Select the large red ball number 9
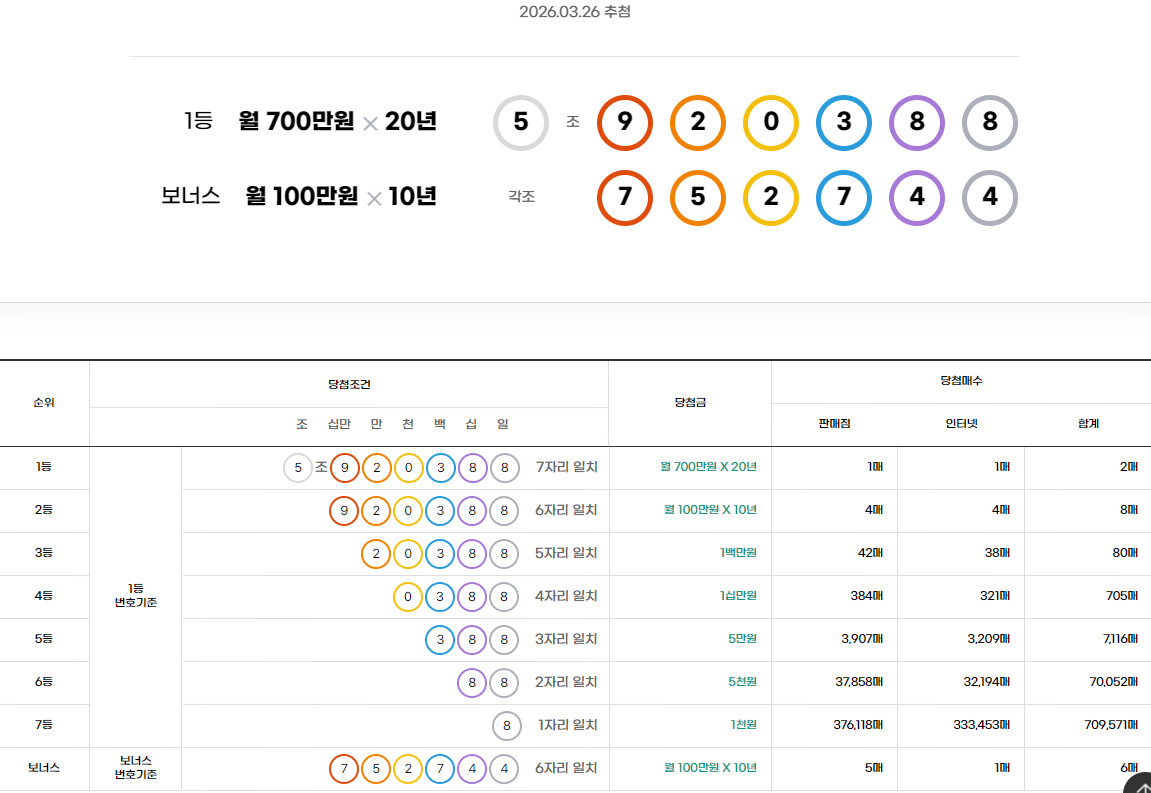This screenshot has width=1151, height=793. (624, 123)
